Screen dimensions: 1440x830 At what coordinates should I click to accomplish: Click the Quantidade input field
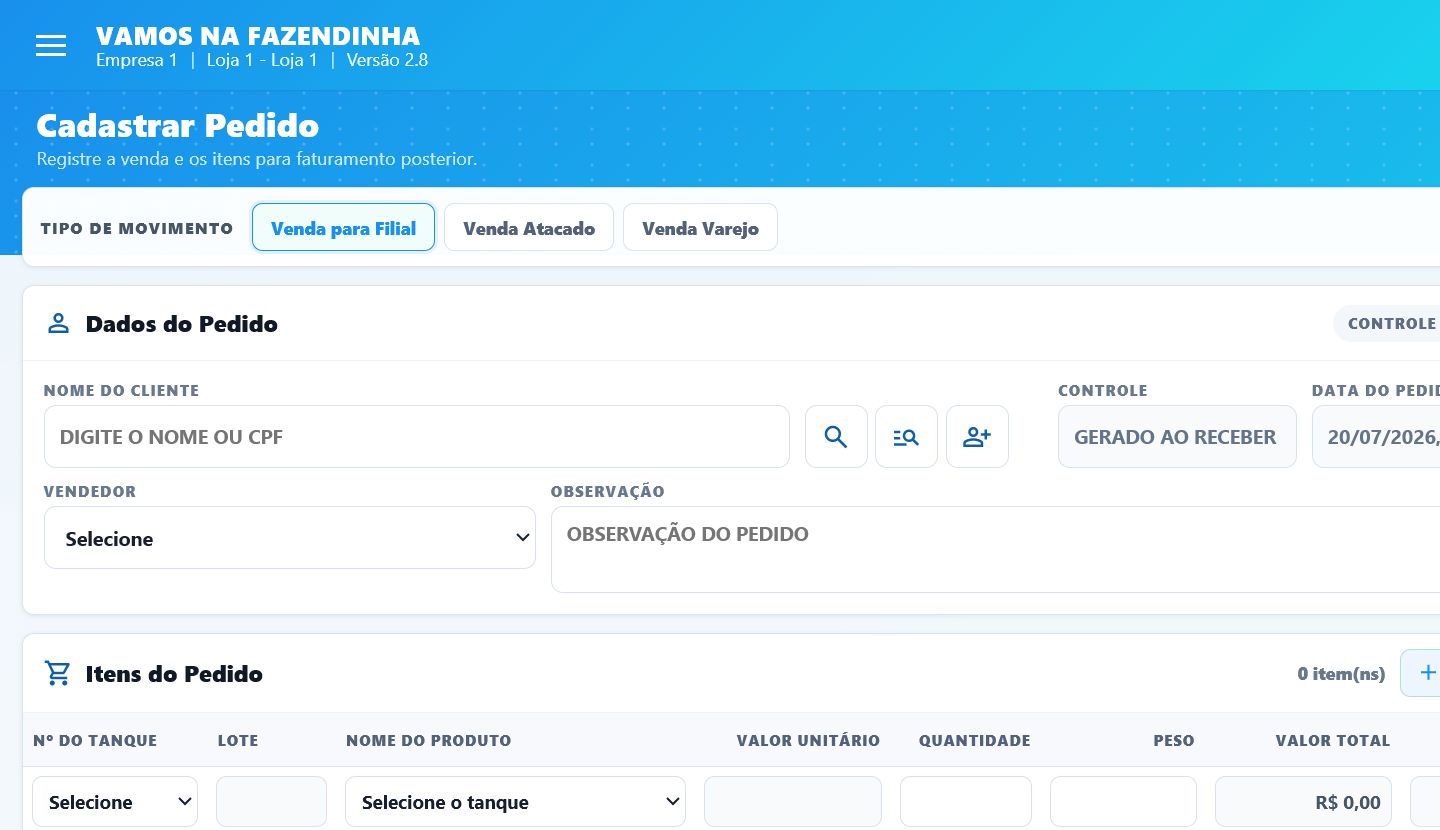pyautogui.click(x=966, y=802)
